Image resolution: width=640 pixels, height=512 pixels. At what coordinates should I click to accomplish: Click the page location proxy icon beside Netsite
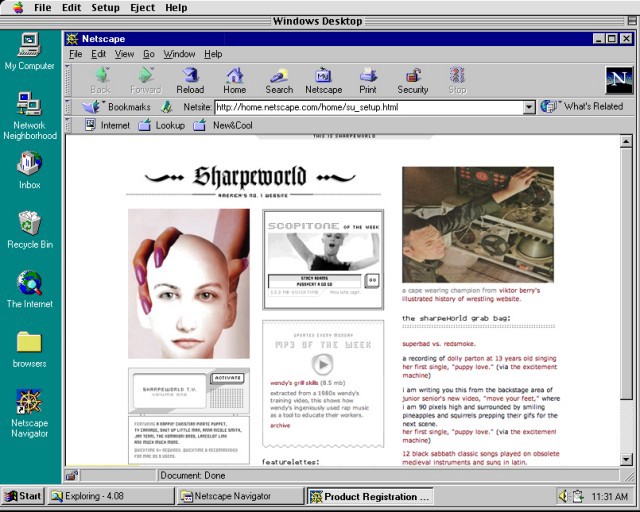pyautogui.click(x=166, y=107)
